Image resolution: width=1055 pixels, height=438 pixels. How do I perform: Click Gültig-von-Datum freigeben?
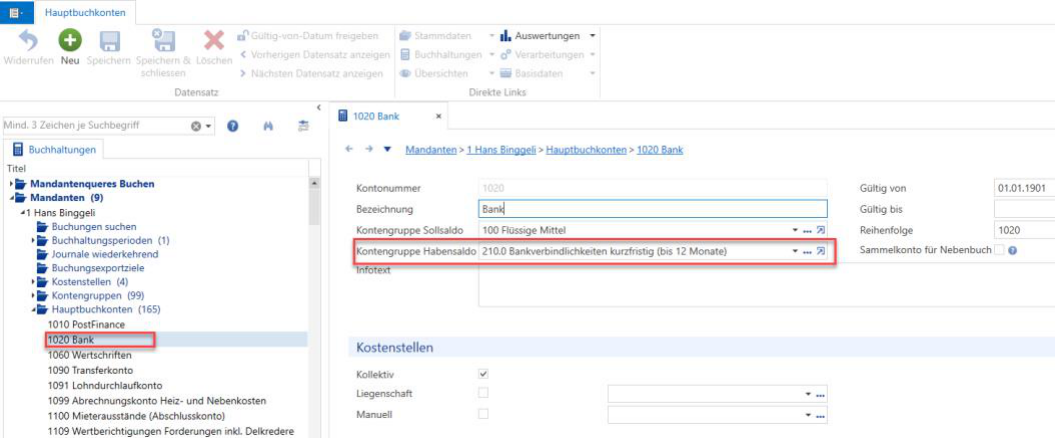tap(307, 36)
